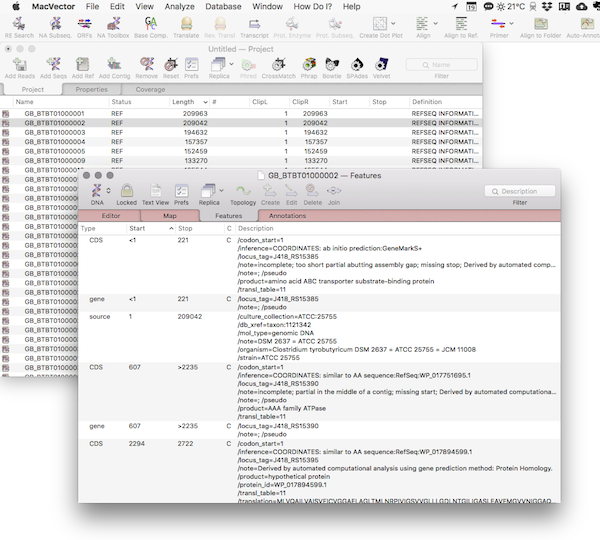
Task: Run the Phrap assembler icon
Action: [308, 64]
